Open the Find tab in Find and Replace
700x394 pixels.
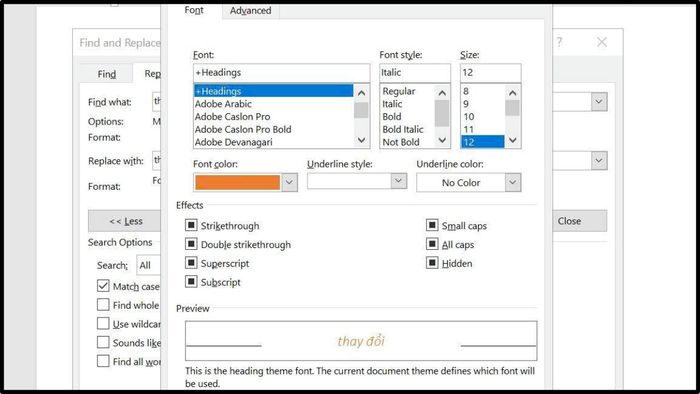pyautogui.click(x=107, y=74)
